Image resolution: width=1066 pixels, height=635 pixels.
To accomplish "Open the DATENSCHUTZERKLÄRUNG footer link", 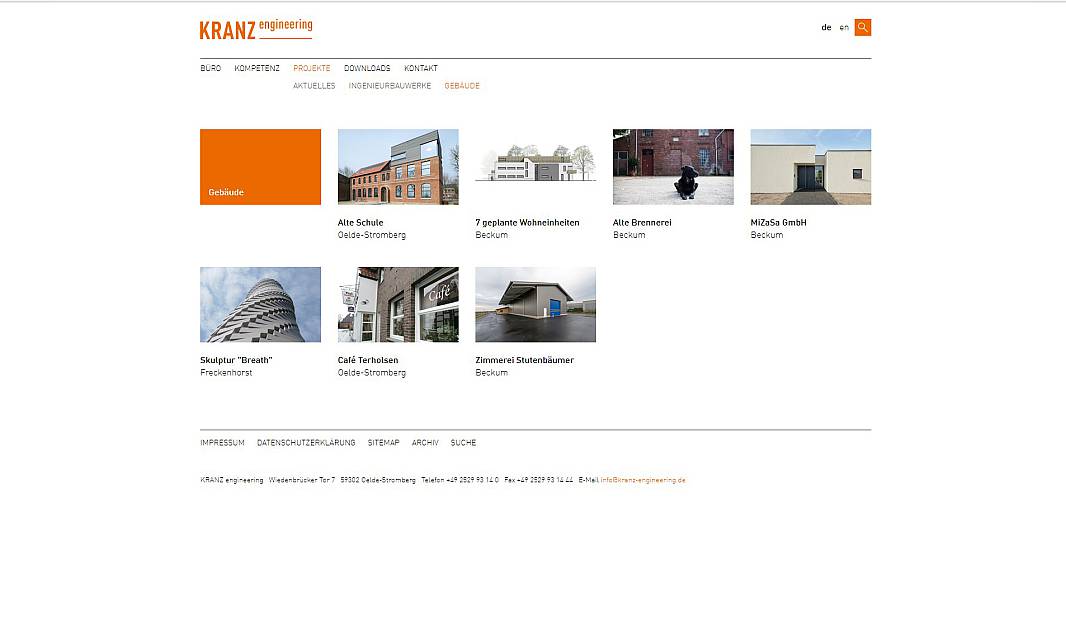I will click(306, 443).
